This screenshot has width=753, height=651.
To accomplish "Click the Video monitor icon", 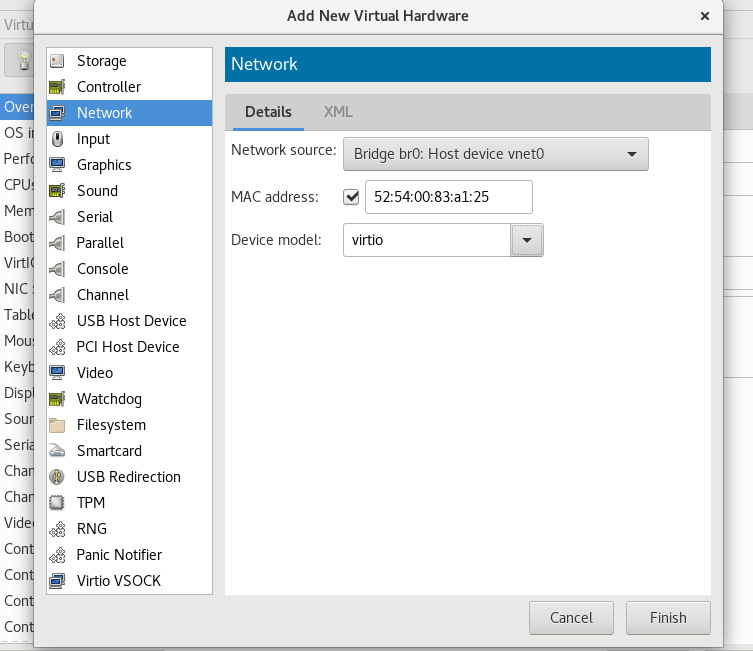I will click(x=57, y=373).
